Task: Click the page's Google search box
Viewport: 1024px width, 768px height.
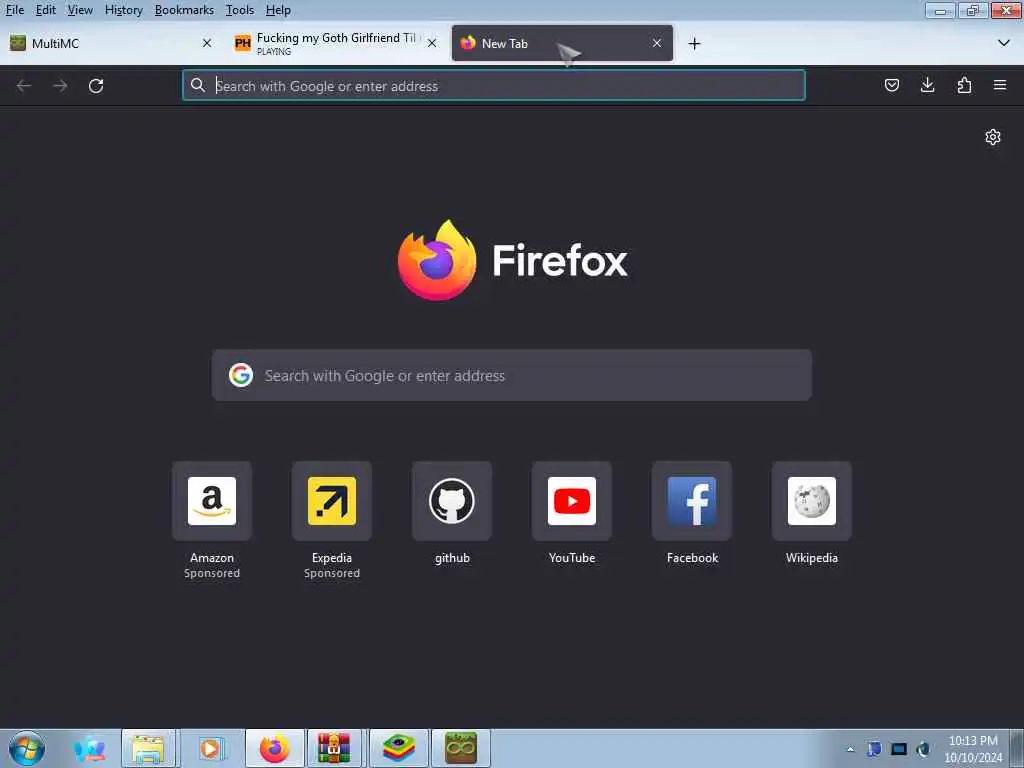Action: [x=511, y=376]
